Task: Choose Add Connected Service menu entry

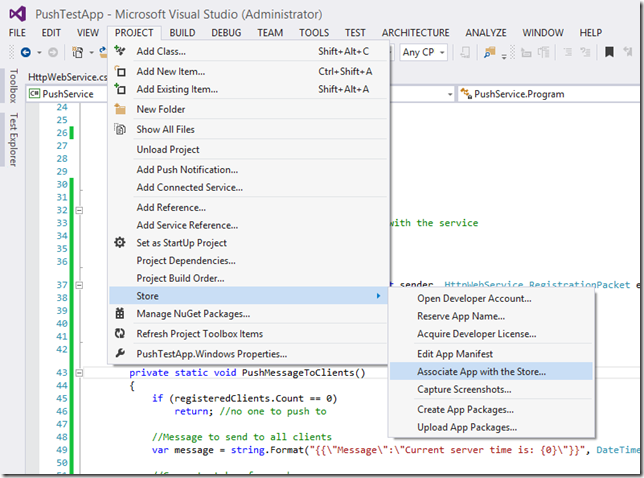Action: 248,187
